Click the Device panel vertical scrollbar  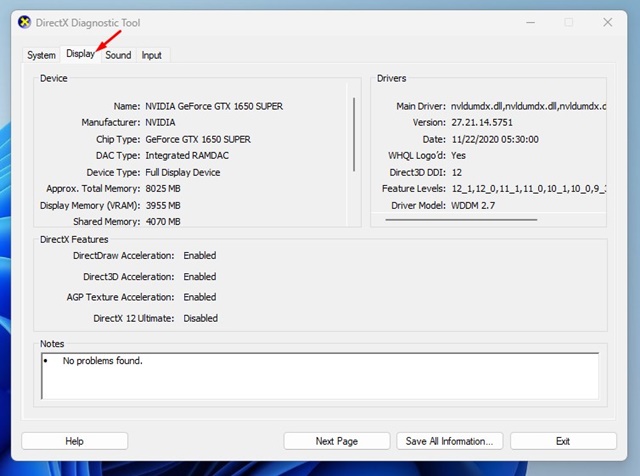pyautogui.click(x=354, y=134)
